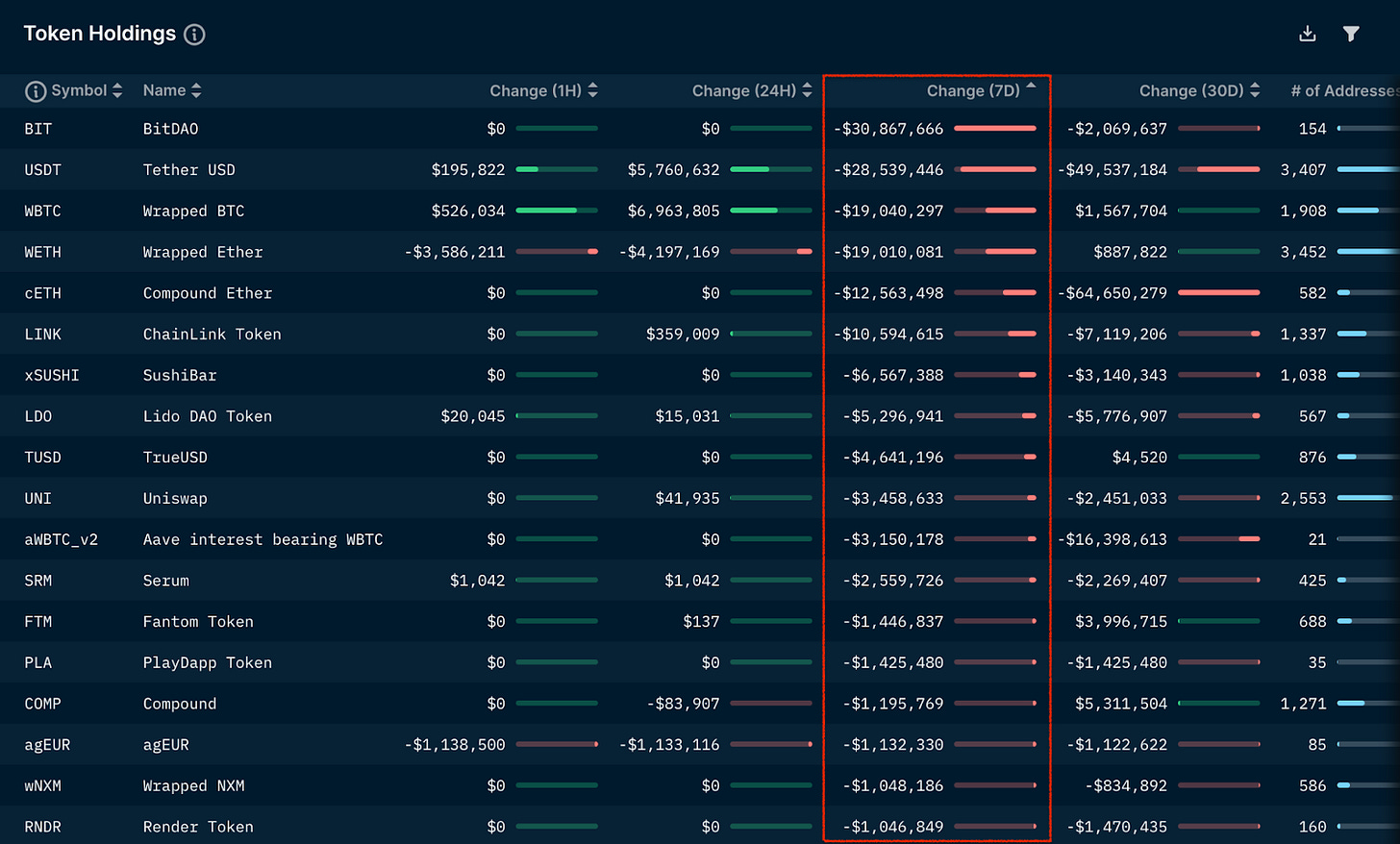1400x844 pixels.
Task: Select the BIT symbol cell
Action: (38, 129)
